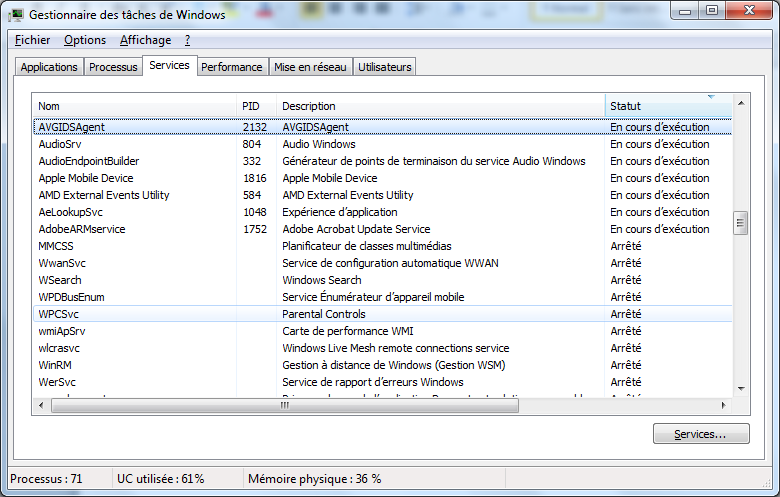Switch to the Mise en réseau tab
Screen dimensions: 780x497
point(310,67)
